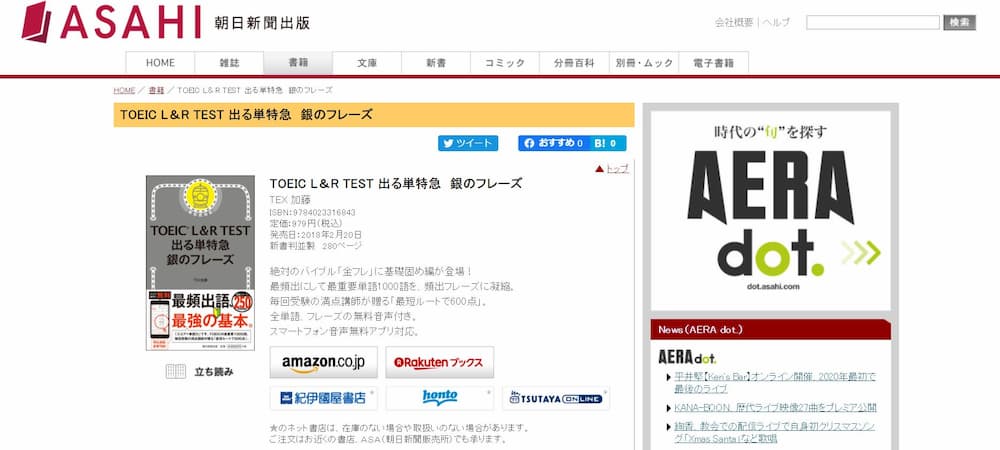This screenshot has width=1000, height=450.
Task: Open the KANA-BOON ライブ映像 news article
Action: coord(775,407)
